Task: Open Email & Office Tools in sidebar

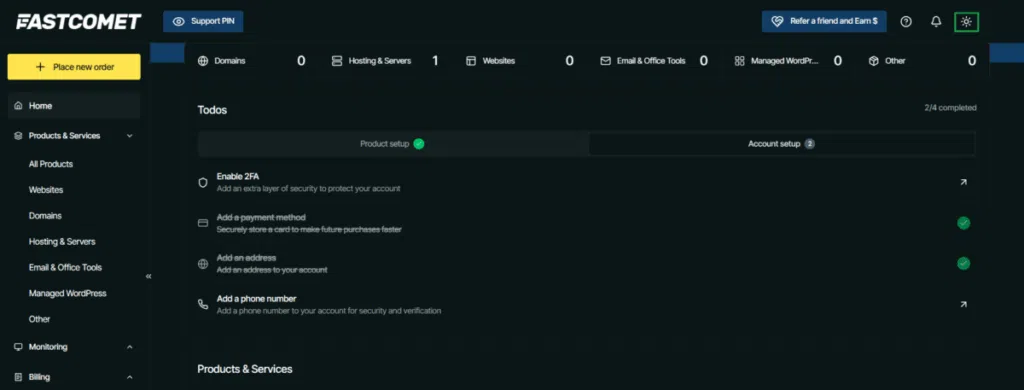Action: (65, 267)
